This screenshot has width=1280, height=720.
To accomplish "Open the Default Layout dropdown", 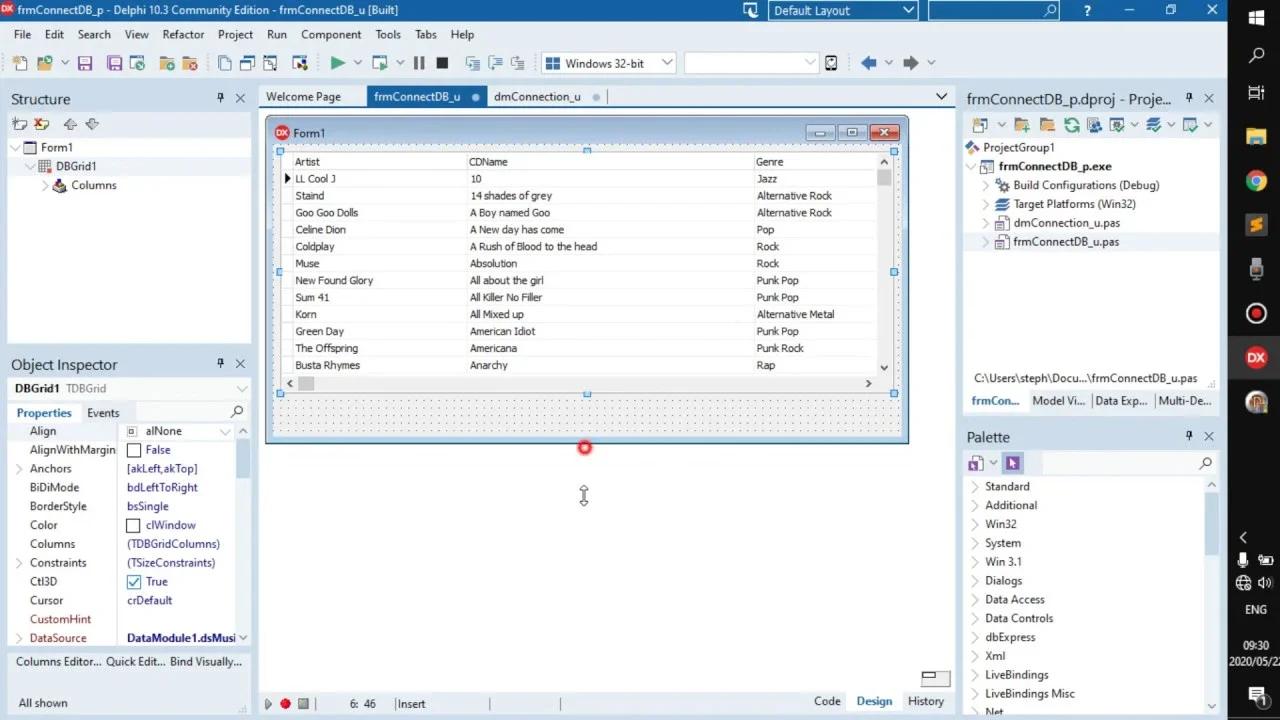I will pos(843,11).
